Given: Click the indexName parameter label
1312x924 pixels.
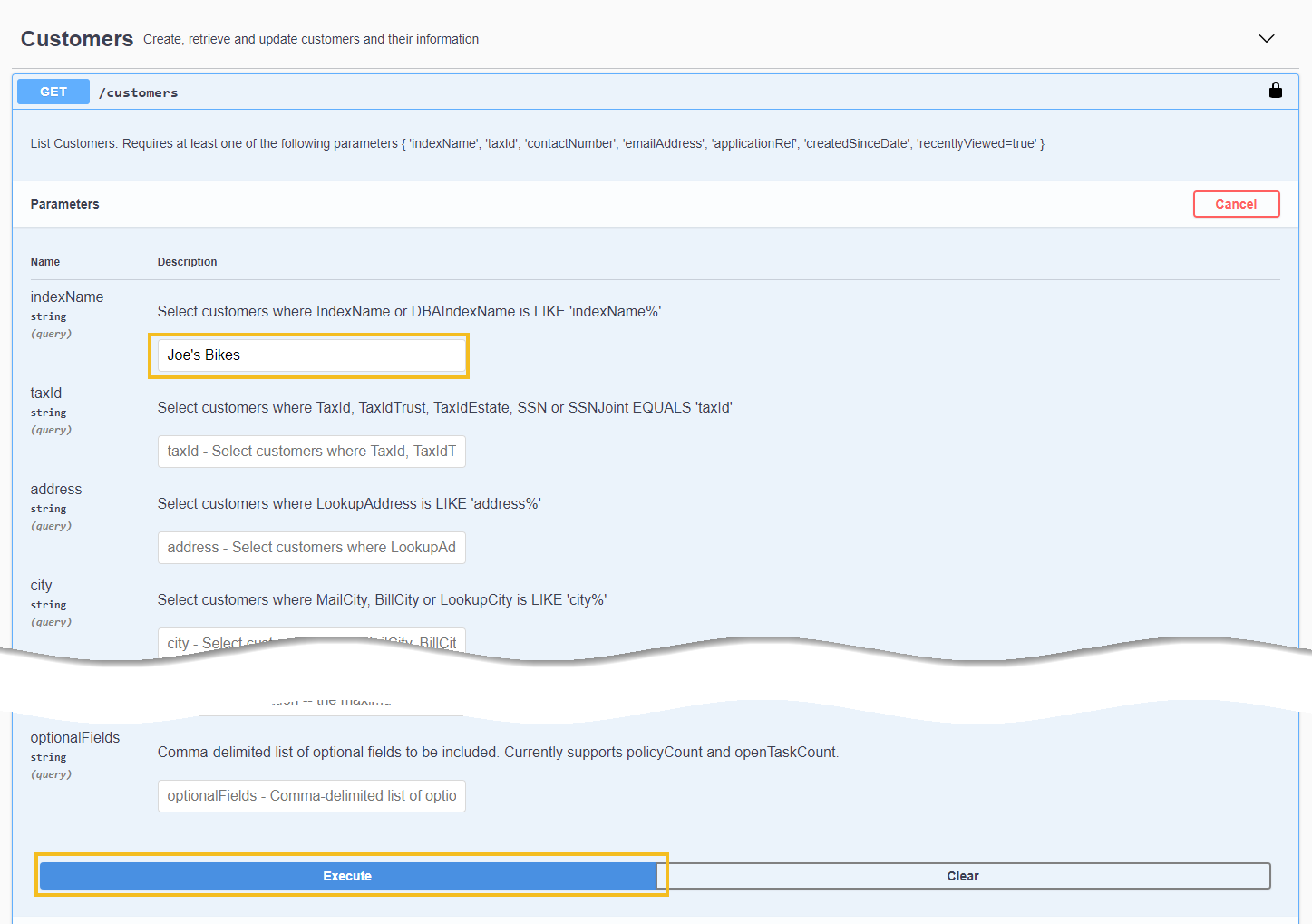Looking at the screenshot, I should 67,297.
